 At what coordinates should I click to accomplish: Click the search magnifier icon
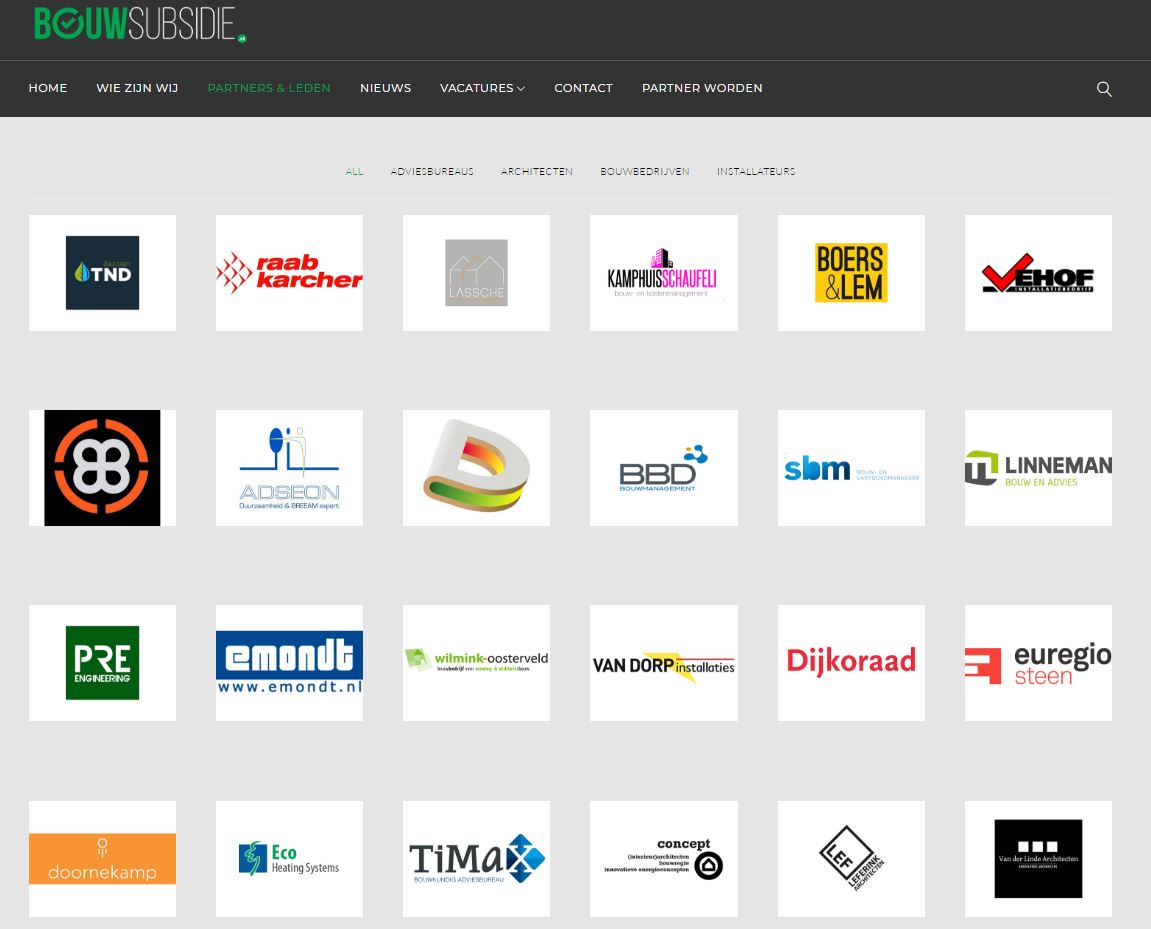pos(1104,89)
